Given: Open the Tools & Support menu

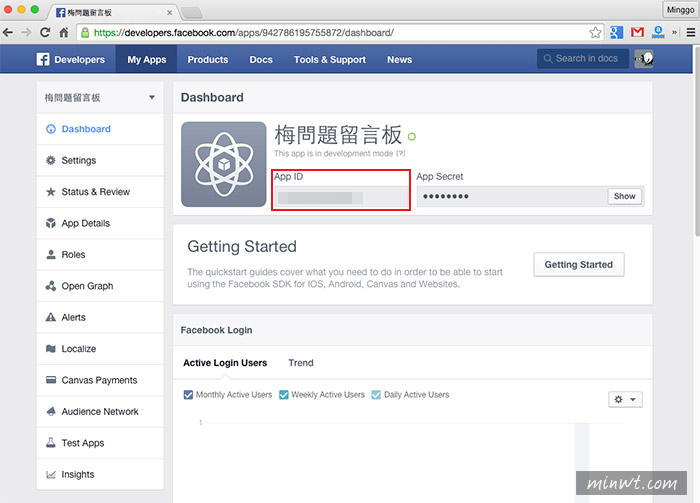Looking at the screenshot, I should tap(330, 59).
